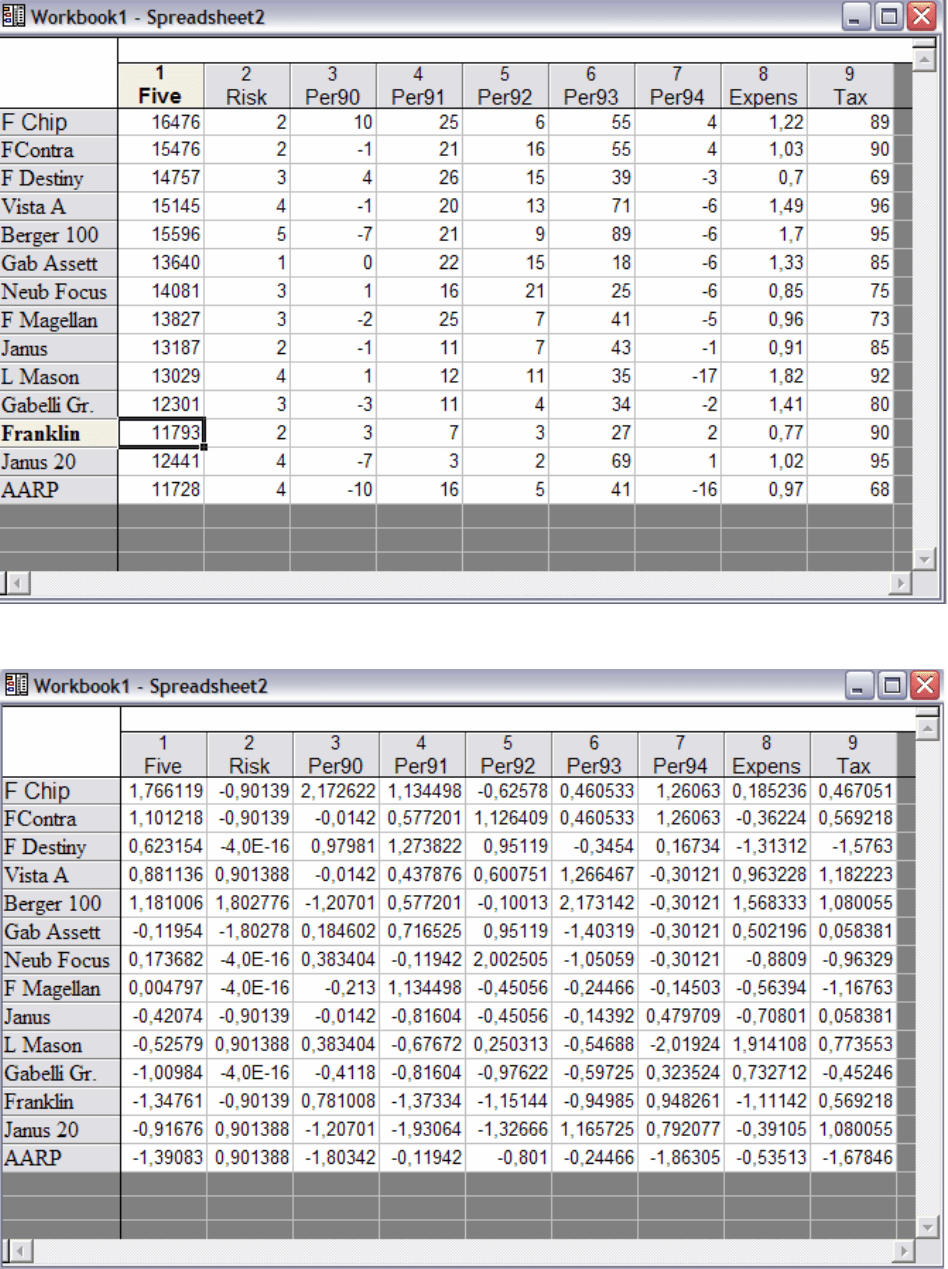Select the L Mason row header in the raw-data window

[x=59, y=377]
